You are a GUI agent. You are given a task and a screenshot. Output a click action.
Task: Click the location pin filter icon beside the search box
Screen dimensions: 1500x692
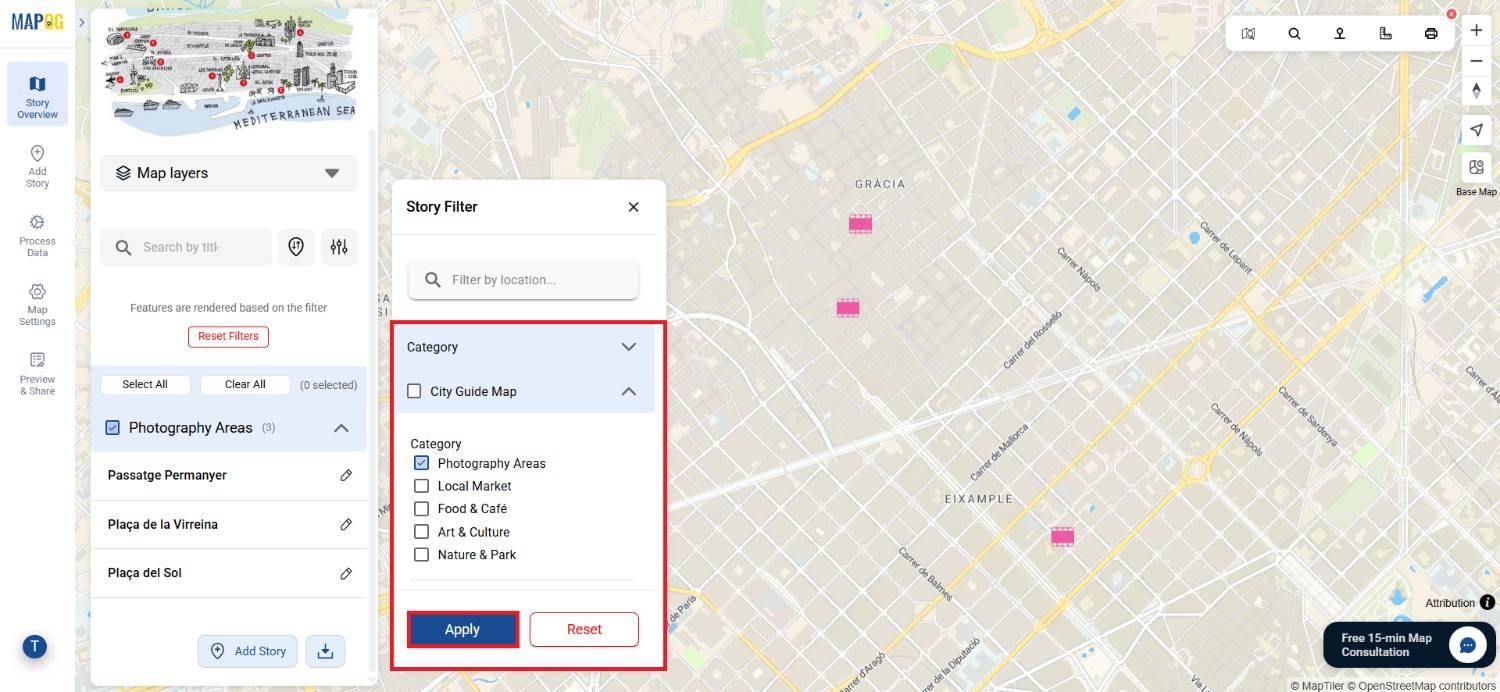pyautogui.click(x=296, y=247)
